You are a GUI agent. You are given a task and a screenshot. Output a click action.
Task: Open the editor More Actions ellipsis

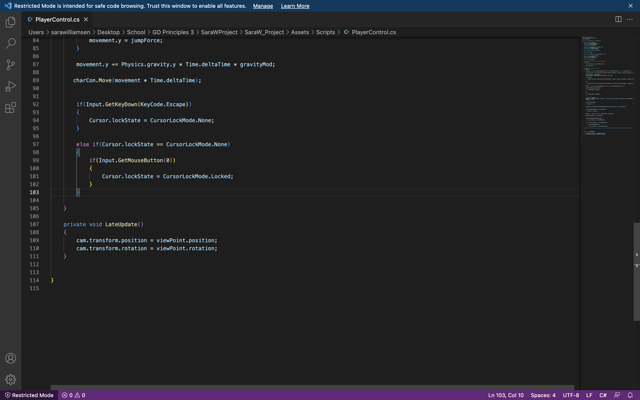[630, 19]
